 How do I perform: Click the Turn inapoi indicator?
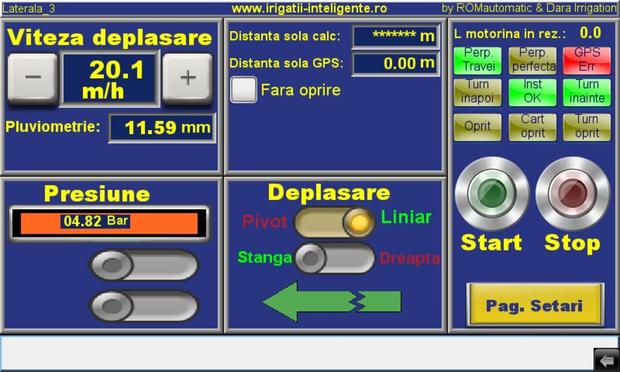pos(478,92)
